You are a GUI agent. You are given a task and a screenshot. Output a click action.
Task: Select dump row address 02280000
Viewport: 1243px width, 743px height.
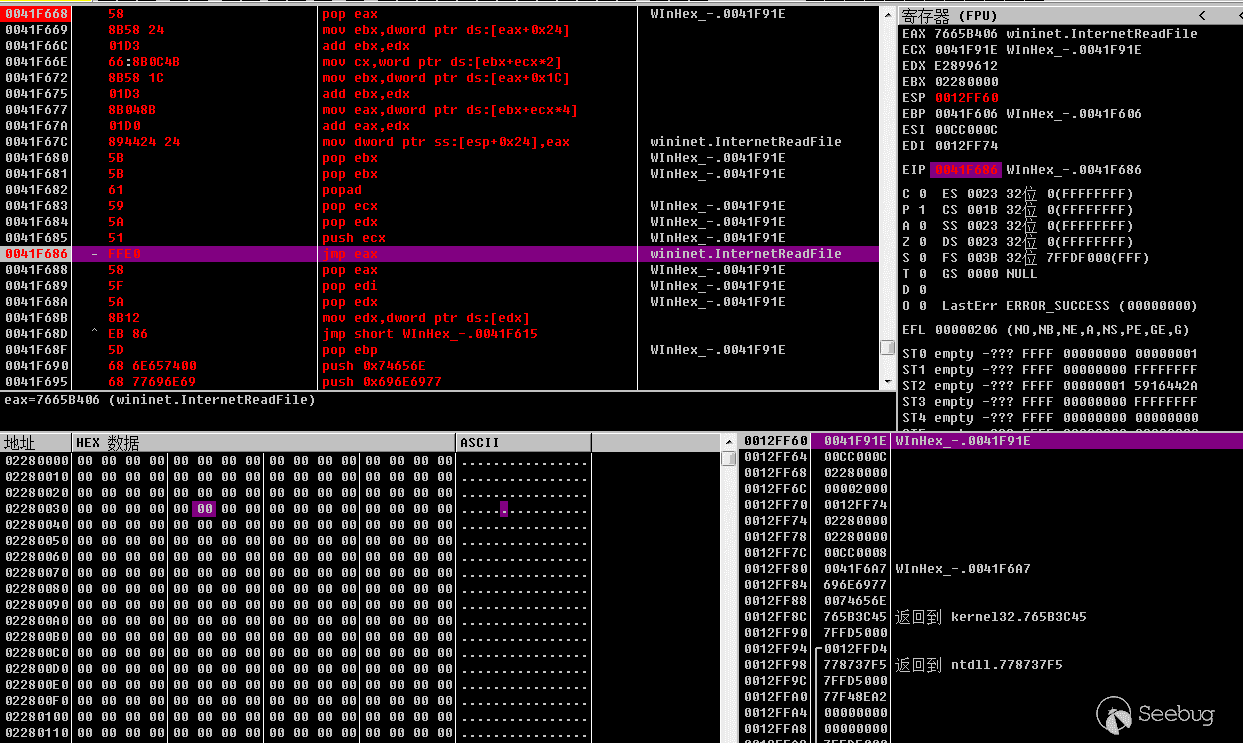(37, 460)
